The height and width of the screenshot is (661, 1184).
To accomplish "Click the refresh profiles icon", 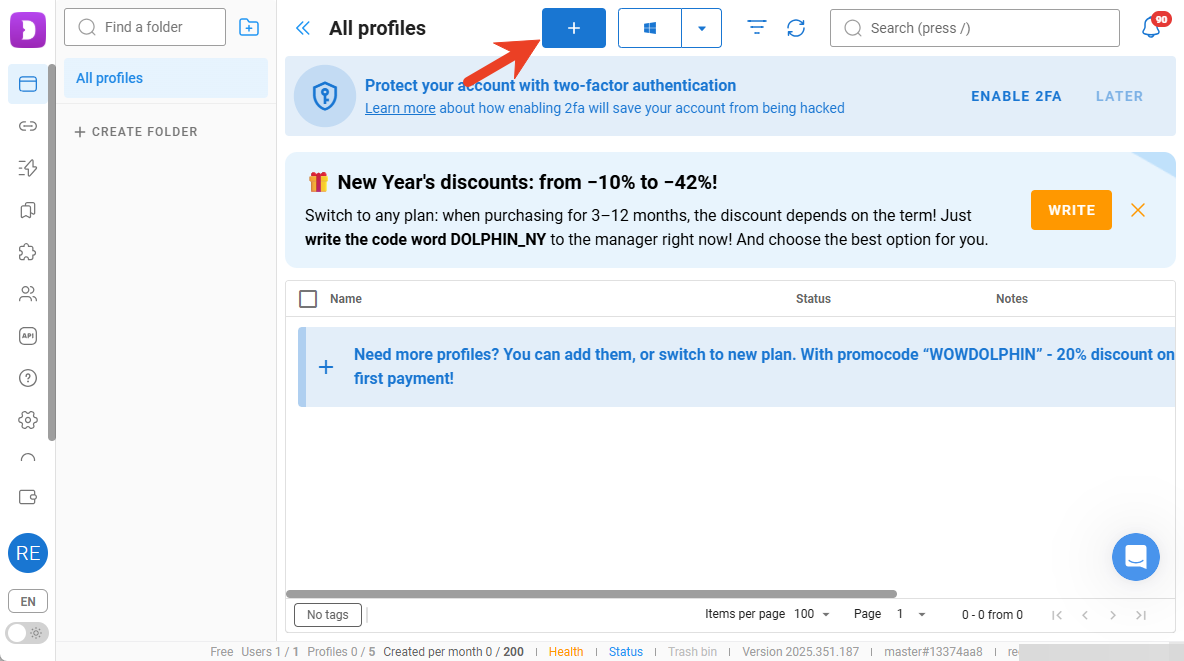I will 796,28.
